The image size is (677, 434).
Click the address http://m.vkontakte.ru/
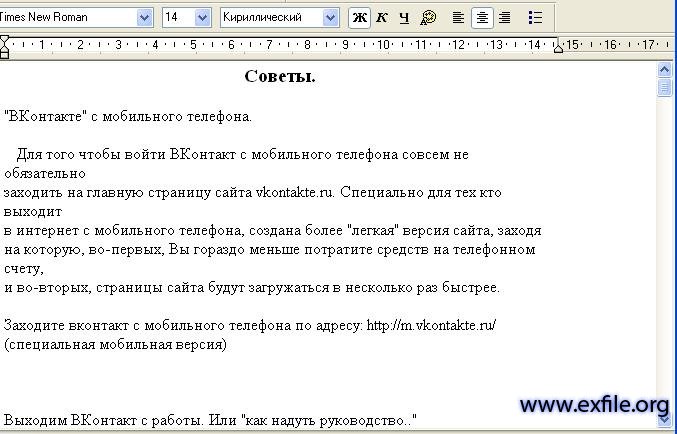tap(431, 325)
